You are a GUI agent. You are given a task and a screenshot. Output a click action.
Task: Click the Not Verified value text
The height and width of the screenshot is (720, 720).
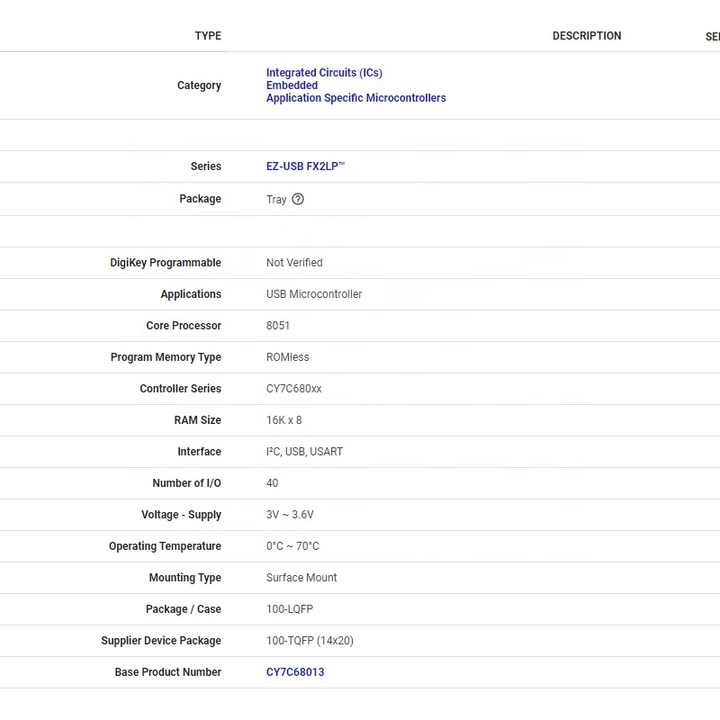coord(294,263)
